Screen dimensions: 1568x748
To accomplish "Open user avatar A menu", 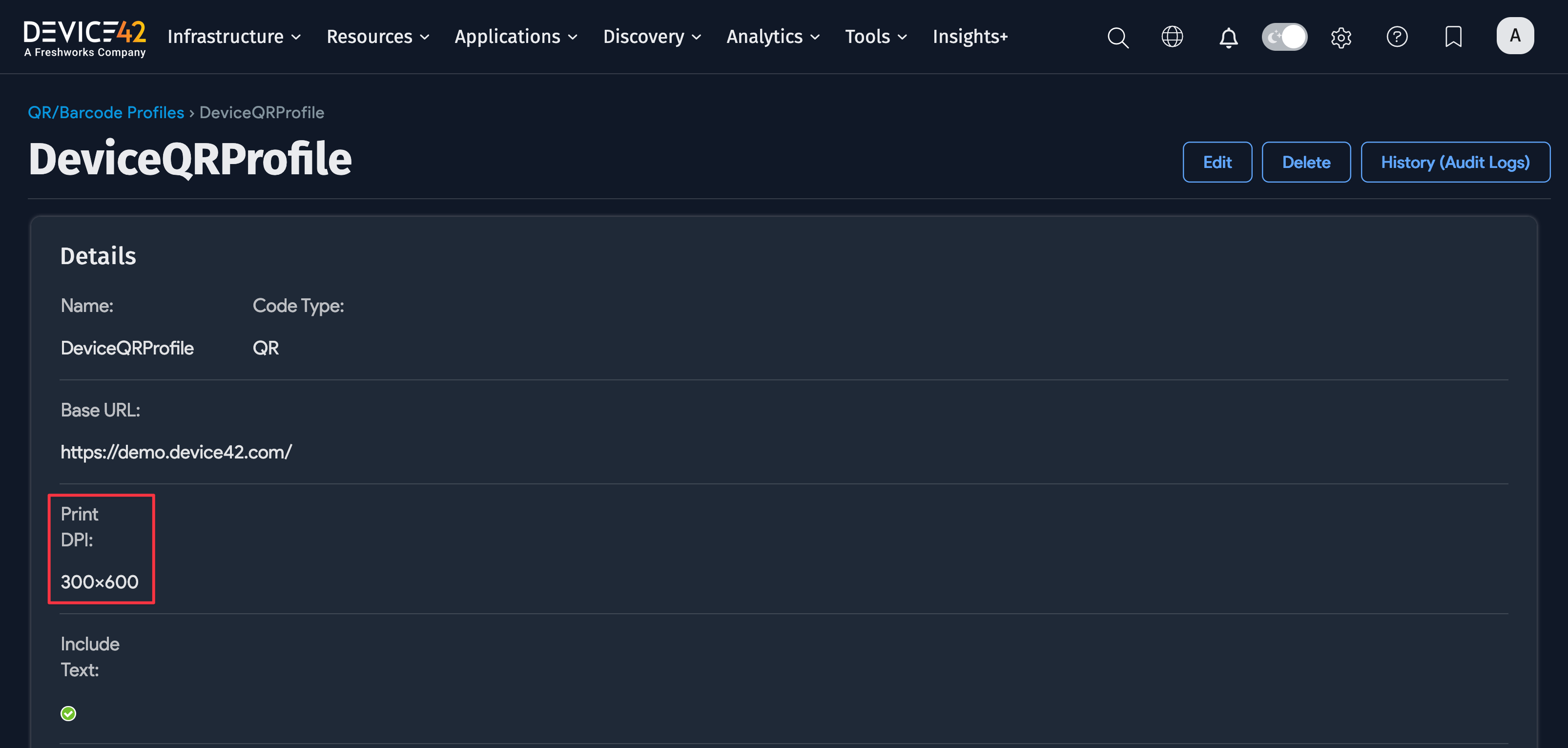I will pos(1514,36).
